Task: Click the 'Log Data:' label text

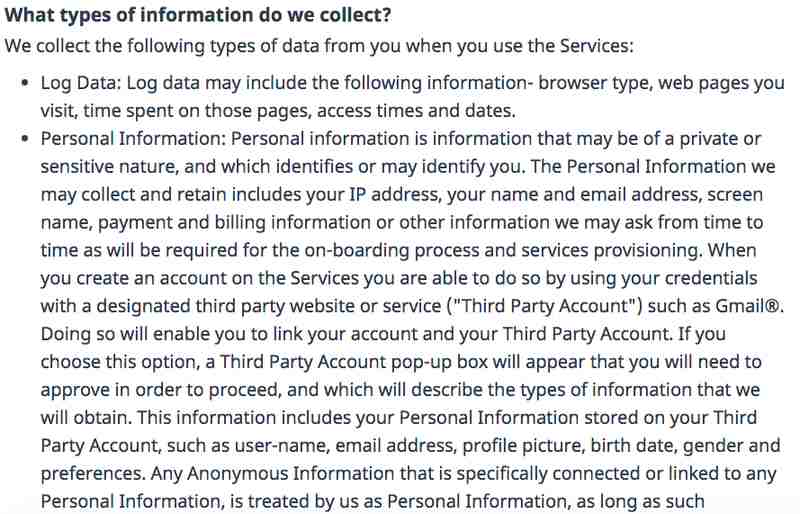Action: coord(81,83)
